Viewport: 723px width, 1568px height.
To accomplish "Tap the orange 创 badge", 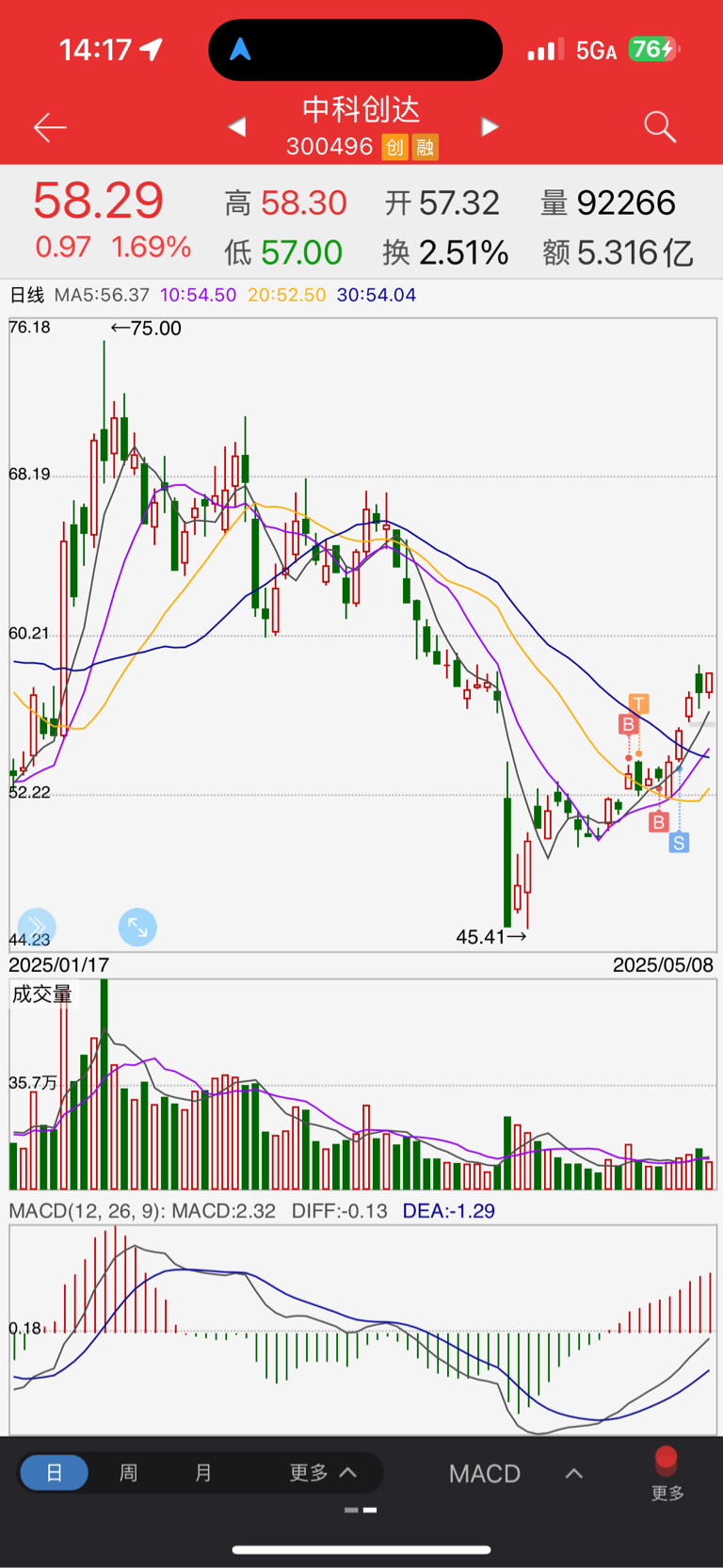I will coord(394,147).
